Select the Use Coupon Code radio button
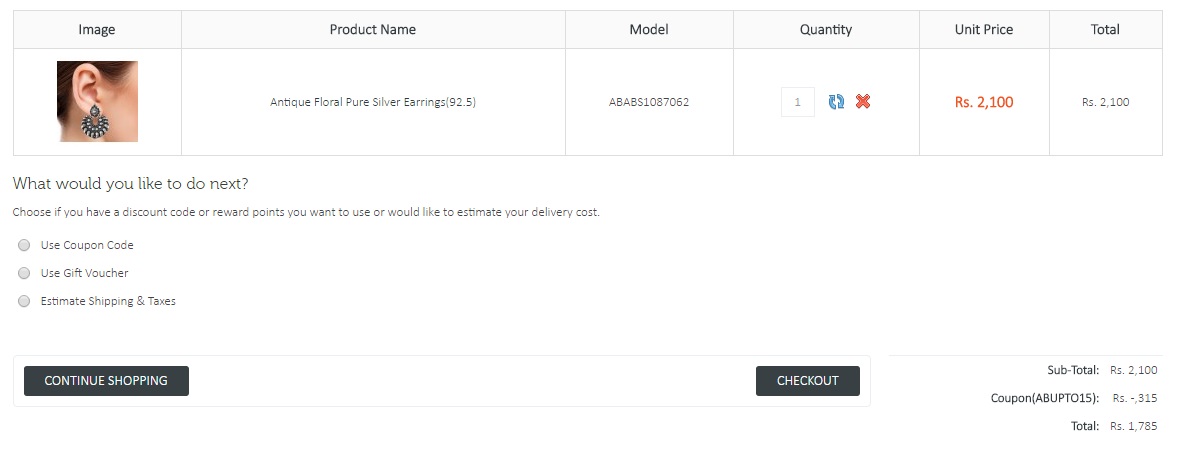Viewport: 1177px width, 457px height. point(24,245)
